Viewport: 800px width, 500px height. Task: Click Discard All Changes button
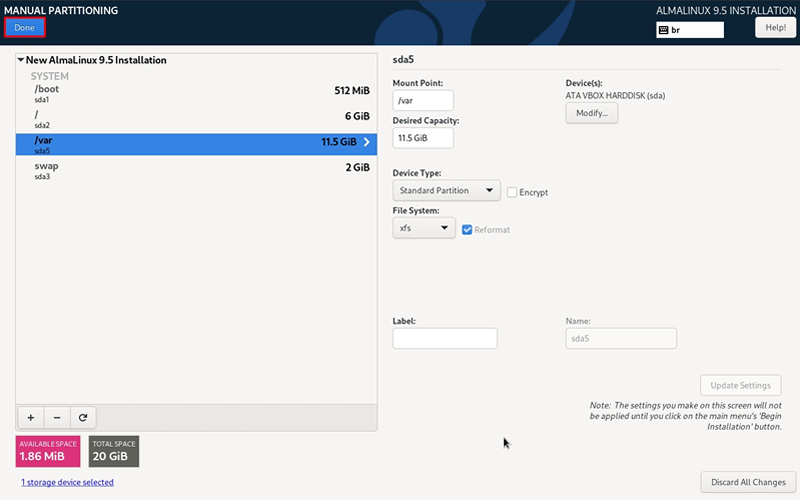pyautogui.click(x=748, y=482)
